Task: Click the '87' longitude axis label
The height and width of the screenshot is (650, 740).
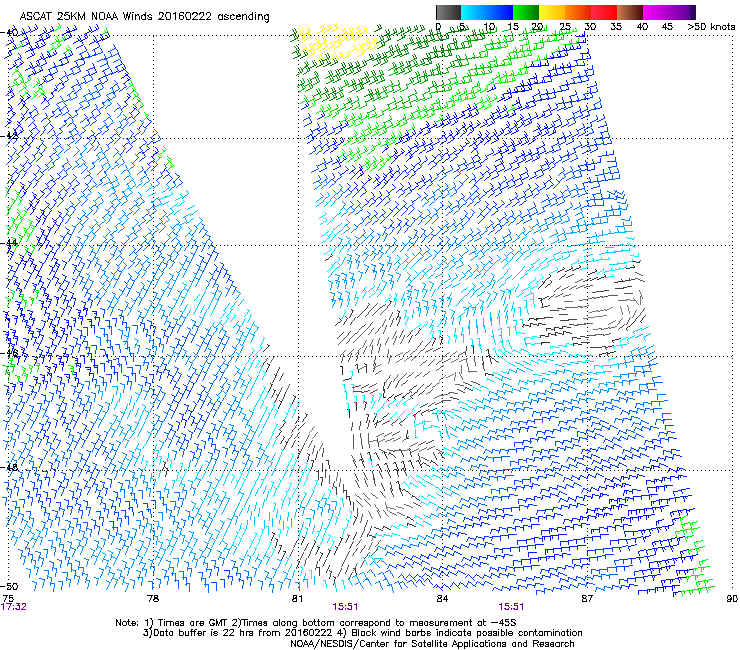Action: coord(587,599)
